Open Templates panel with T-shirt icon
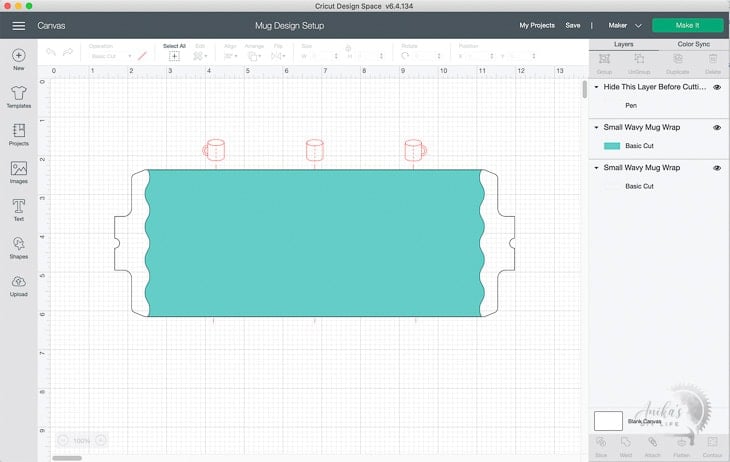Viewport: 730px width, 462px height. 19,97
